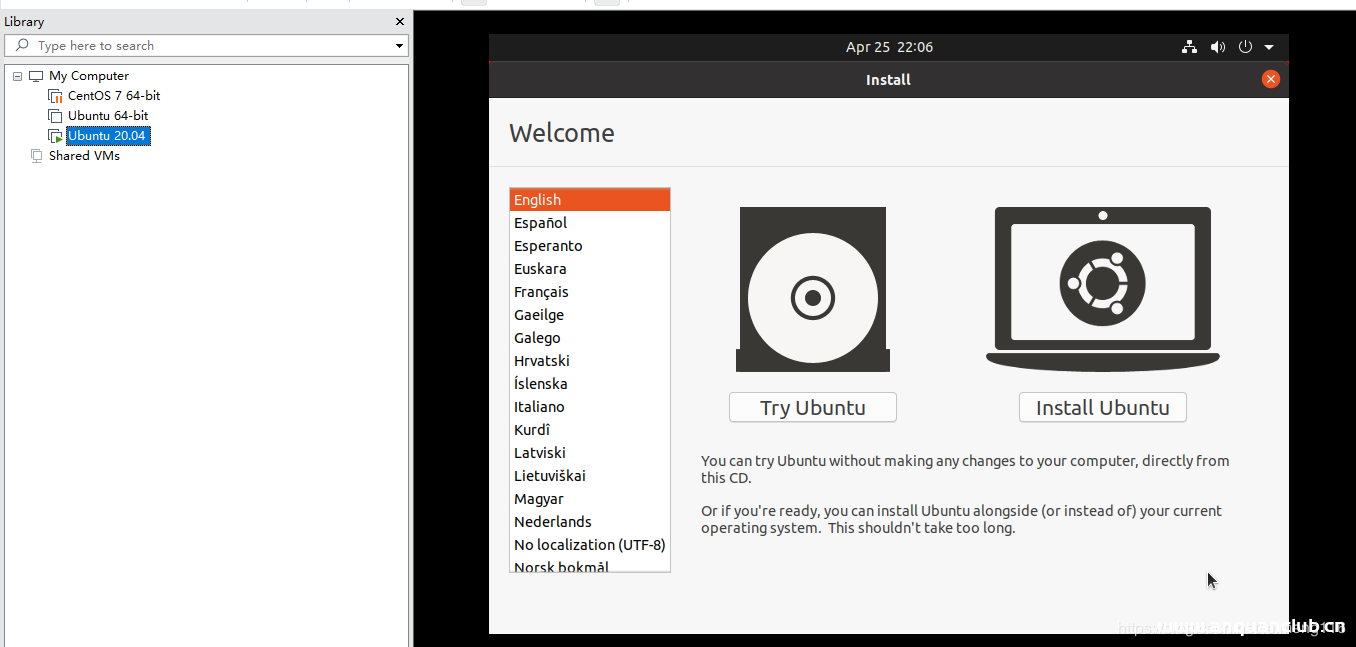Open the Apr 25 22:06 clock menu
This screenshot has width=1356, height=647.
tap(889, 47)
